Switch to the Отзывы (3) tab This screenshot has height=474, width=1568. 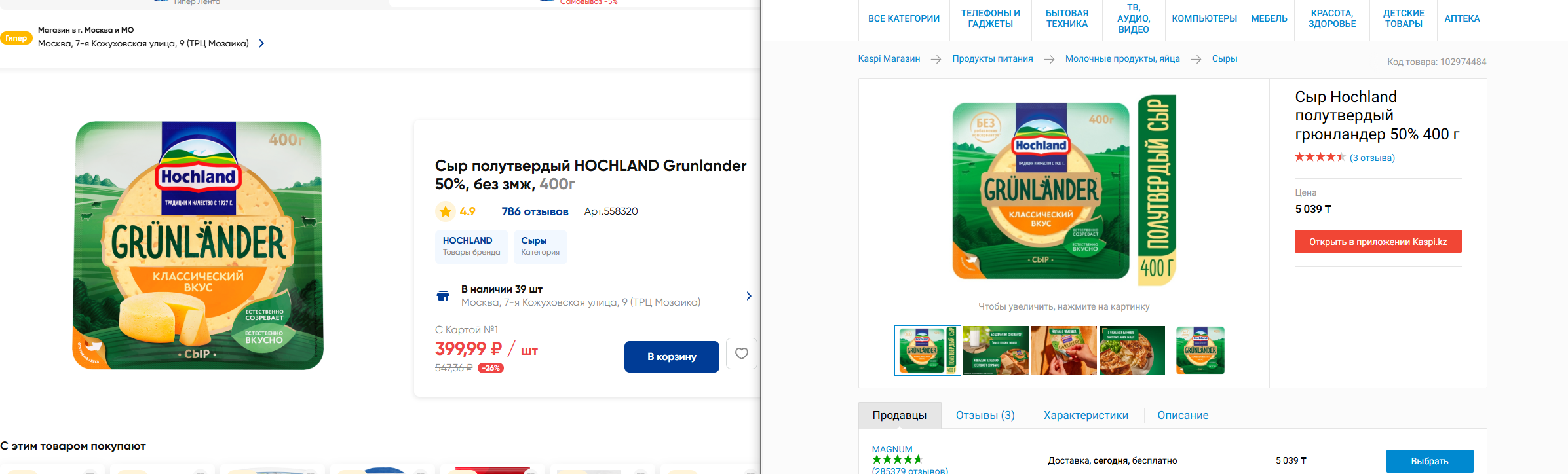click(x=985, y=415)
